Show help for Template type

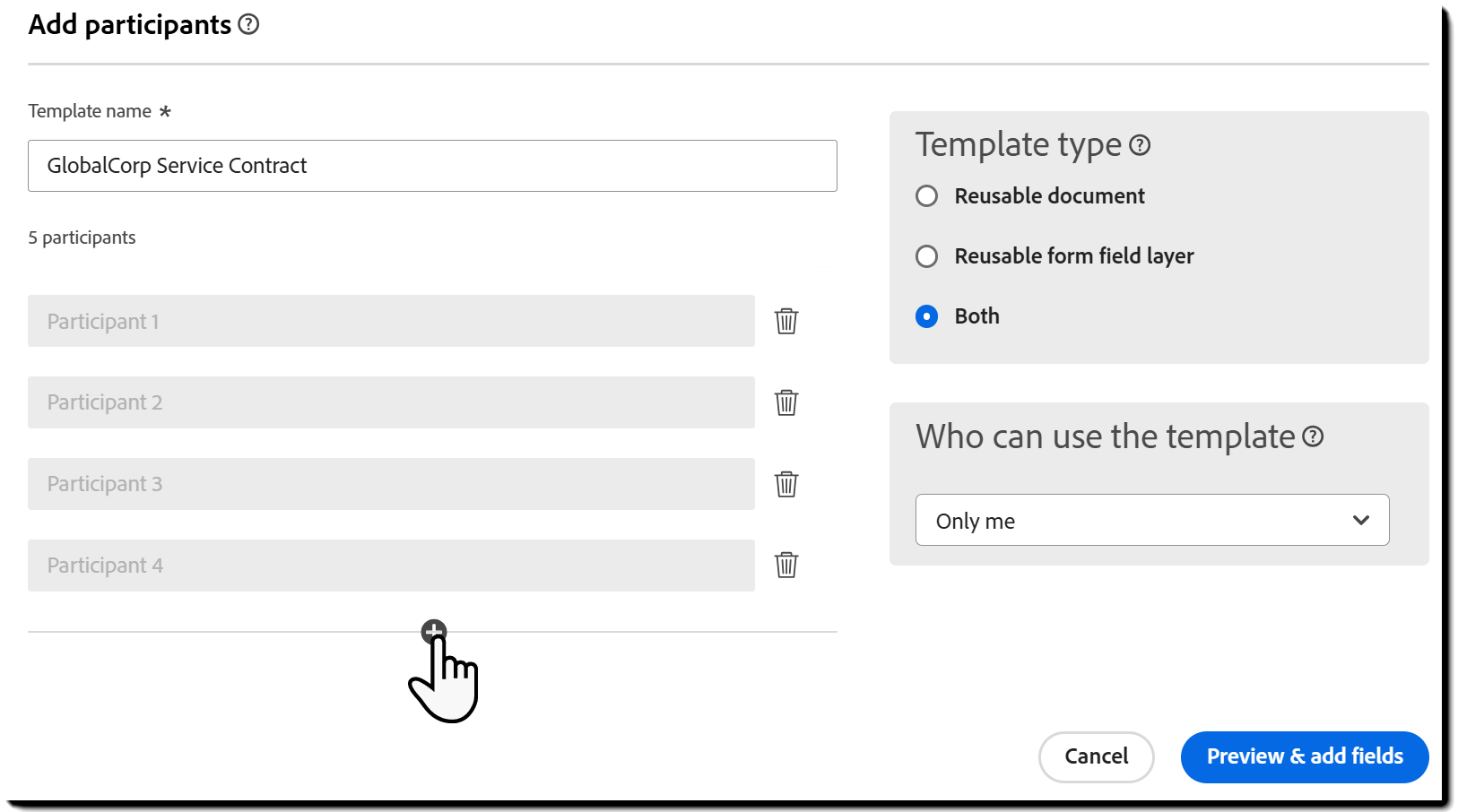pyautogui.click(x=1140, y=145)
